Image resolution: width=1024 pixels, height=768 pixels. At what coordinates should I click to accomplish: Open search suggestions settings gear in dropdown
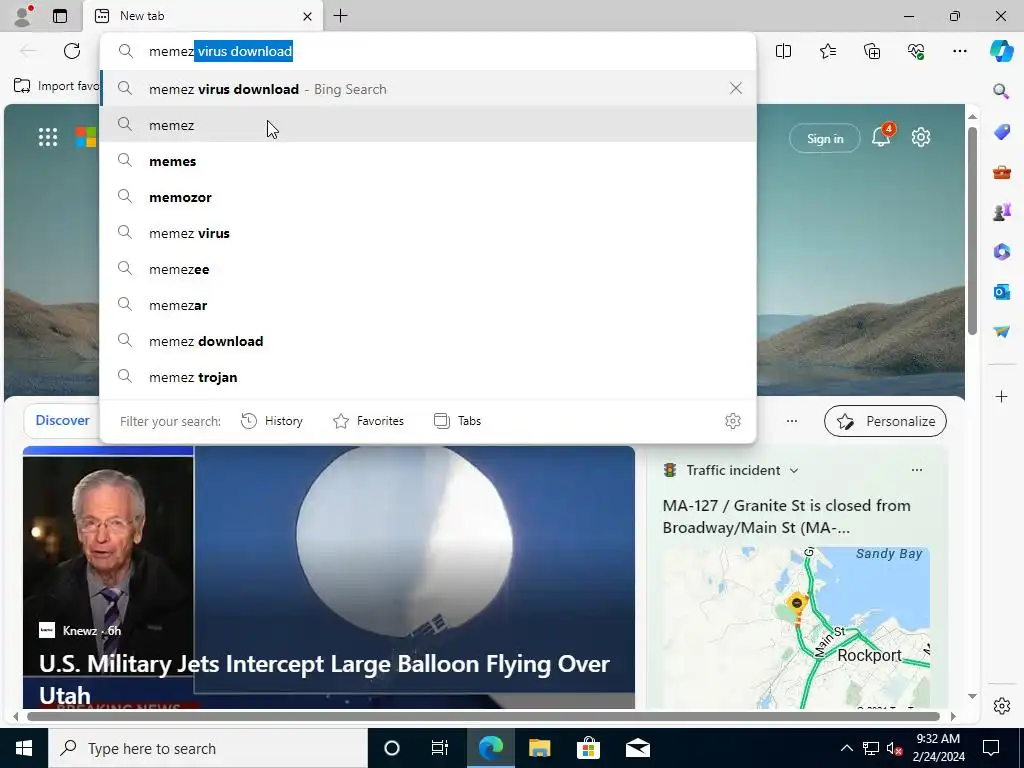click(x=733, y=421)
